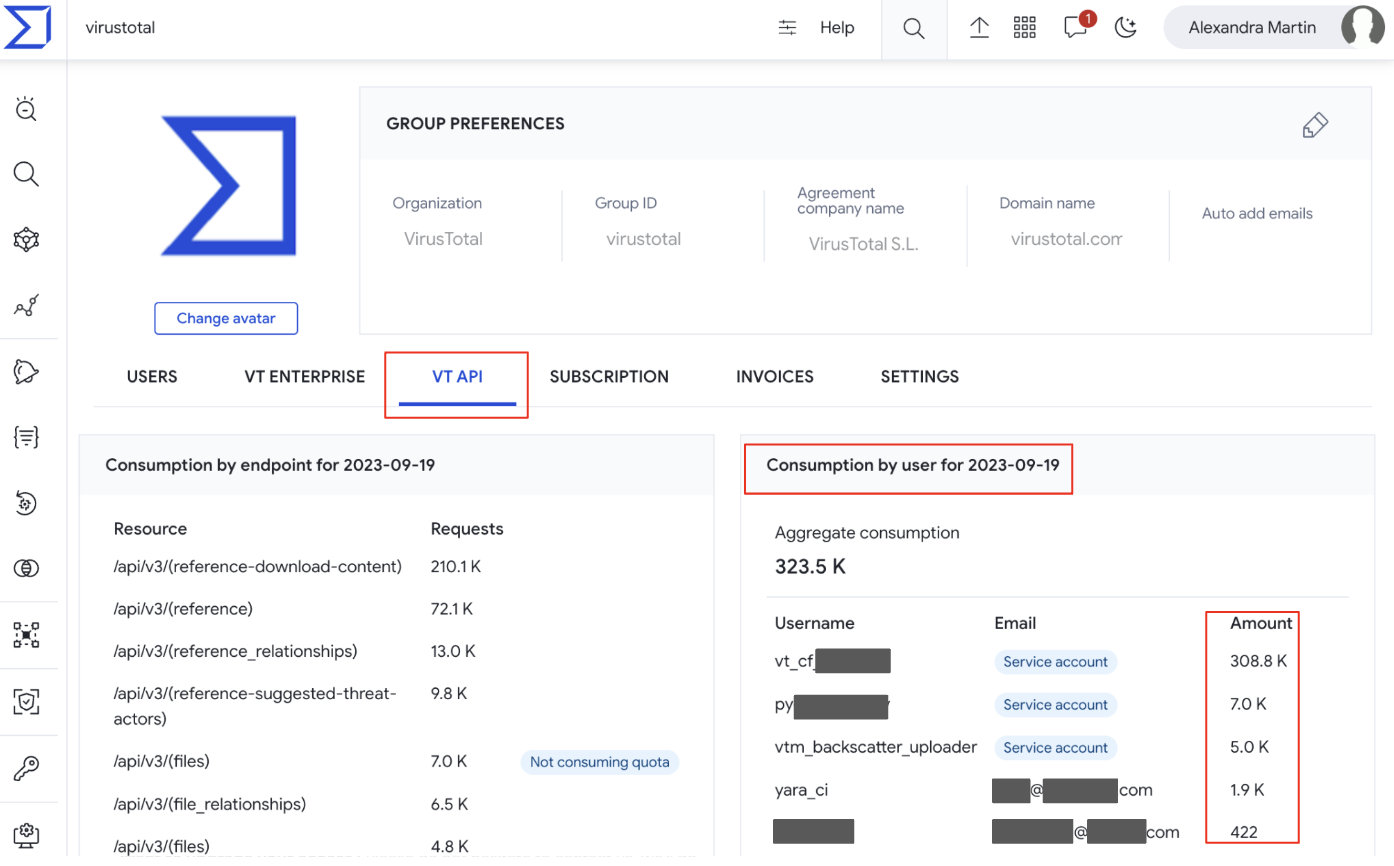
Task: Click the '1.9 K' amount value
Action: [x=1247, y=790]
